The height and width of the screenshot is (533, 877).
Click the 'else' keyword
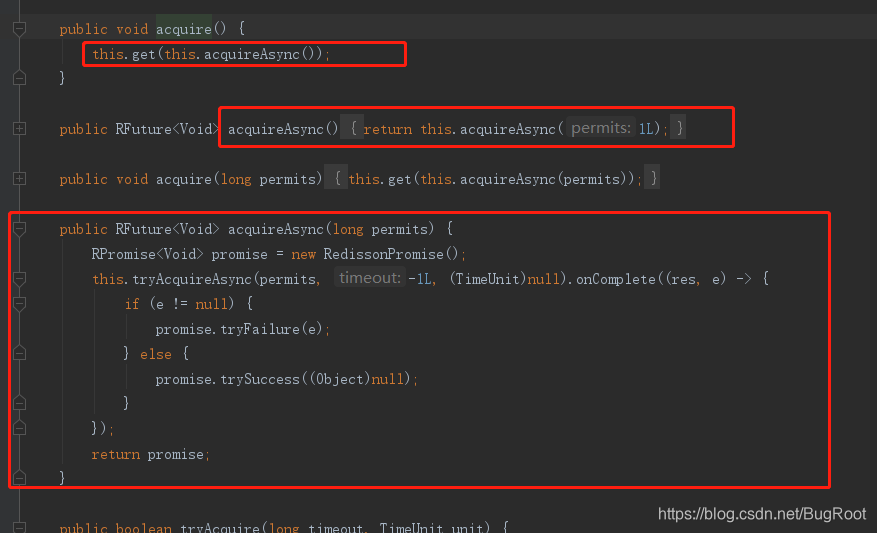tap(155, 355)
